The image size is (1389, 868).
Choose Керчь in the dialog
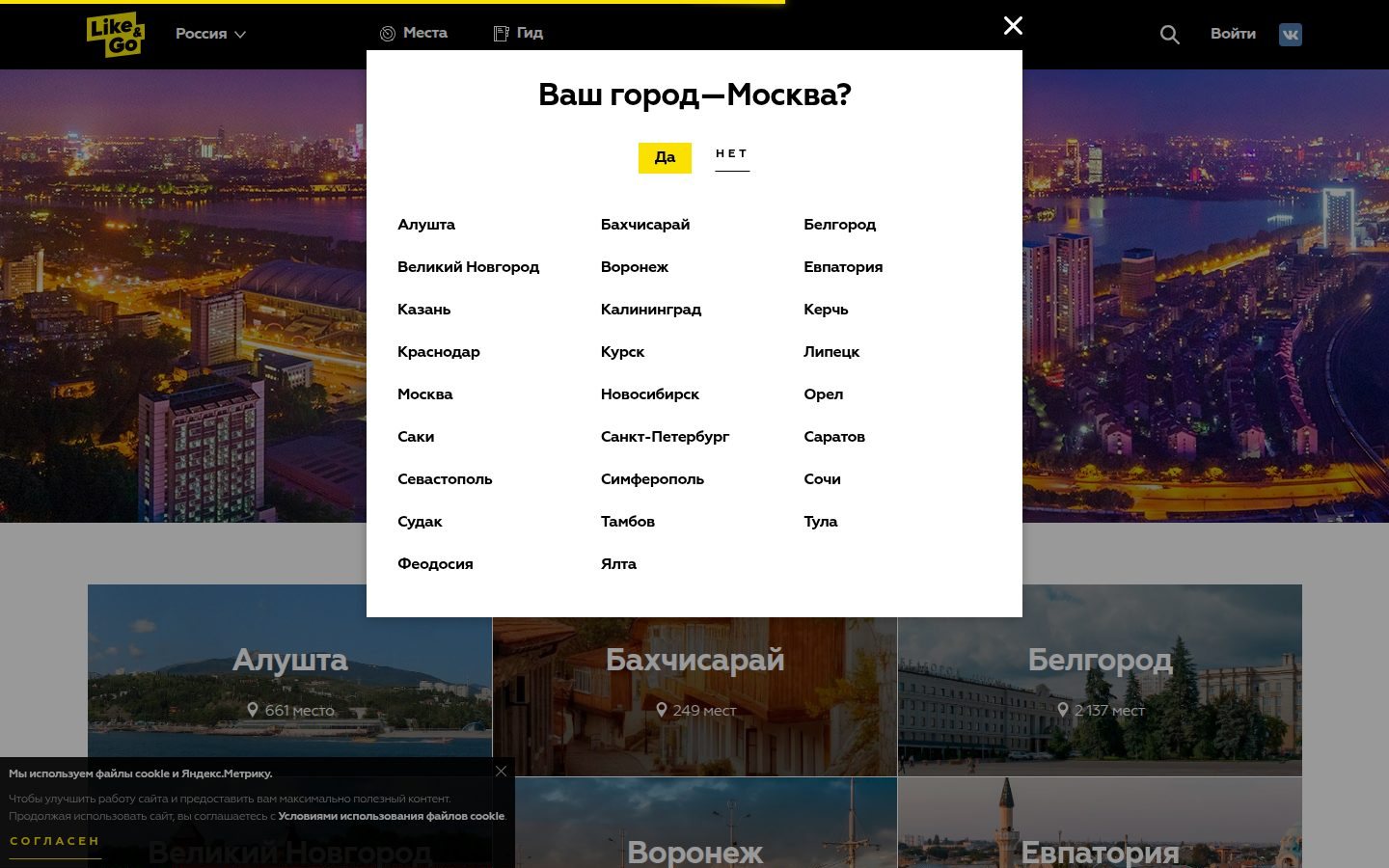[826, 310]
